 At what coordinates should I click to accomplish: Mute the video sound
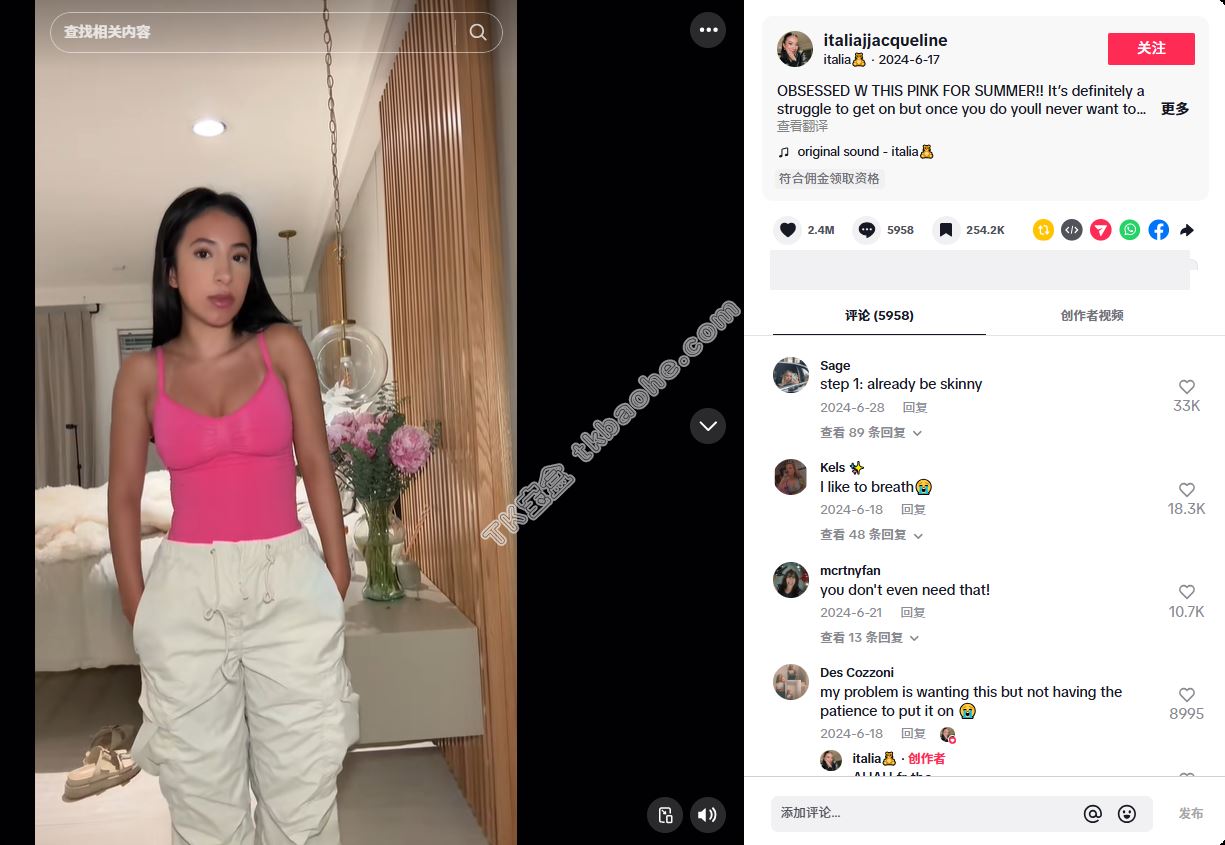tap(708, 814)
